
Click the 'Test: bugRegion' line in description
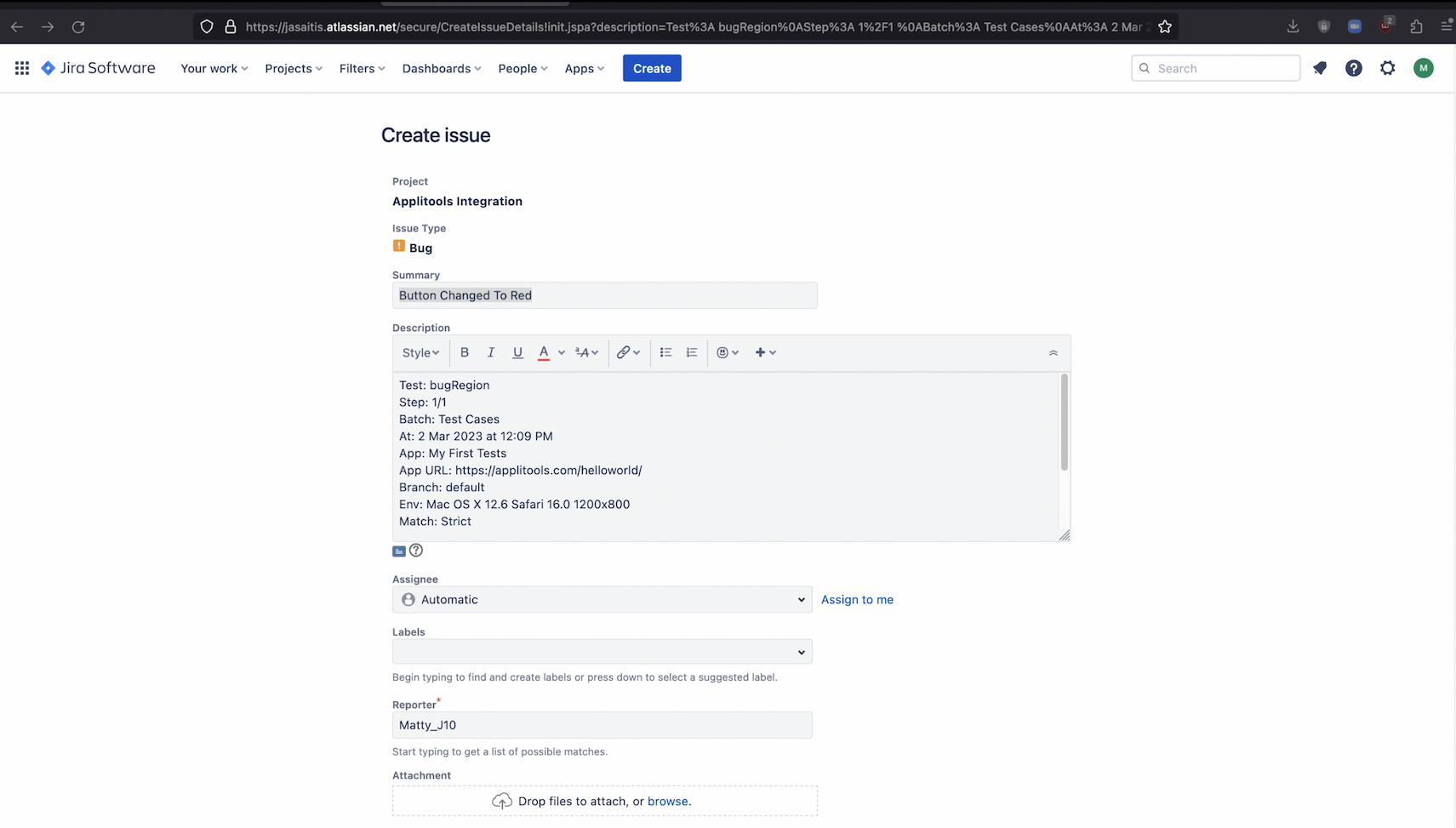[444, 385]
